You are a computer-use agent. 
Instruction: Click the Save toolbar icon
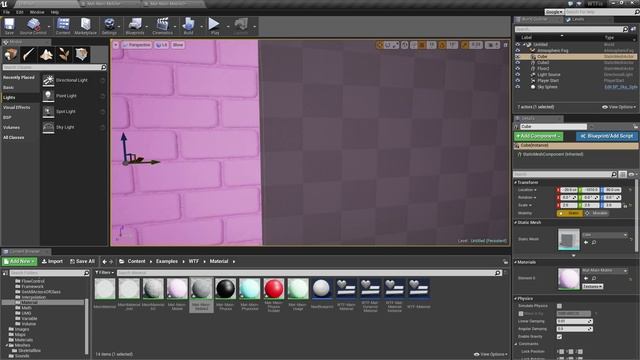9,26
